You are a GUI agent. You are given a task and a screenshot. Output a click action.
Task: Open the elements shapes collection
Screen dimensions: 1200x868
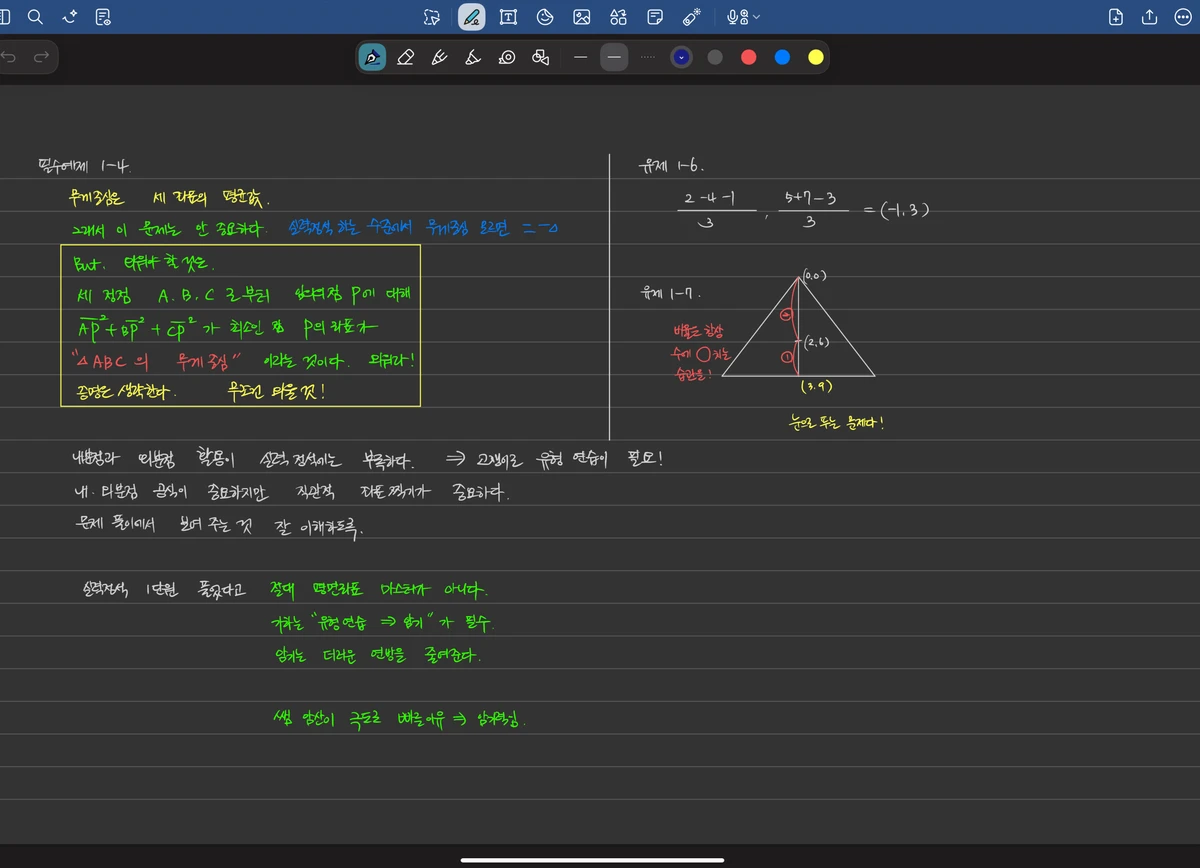[x=618, y=17]
